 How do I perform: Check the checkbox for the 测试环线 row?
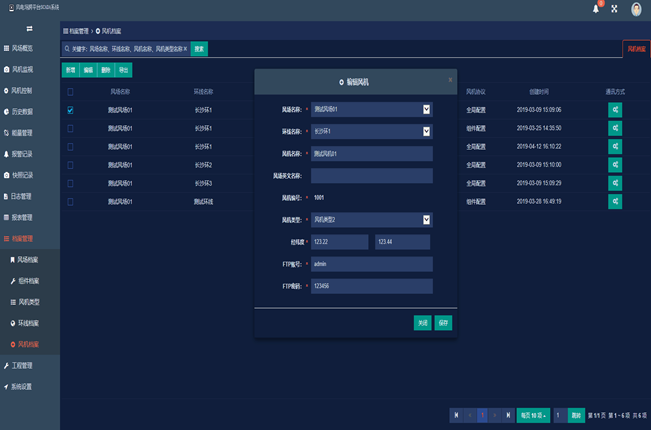coord(70,201)
